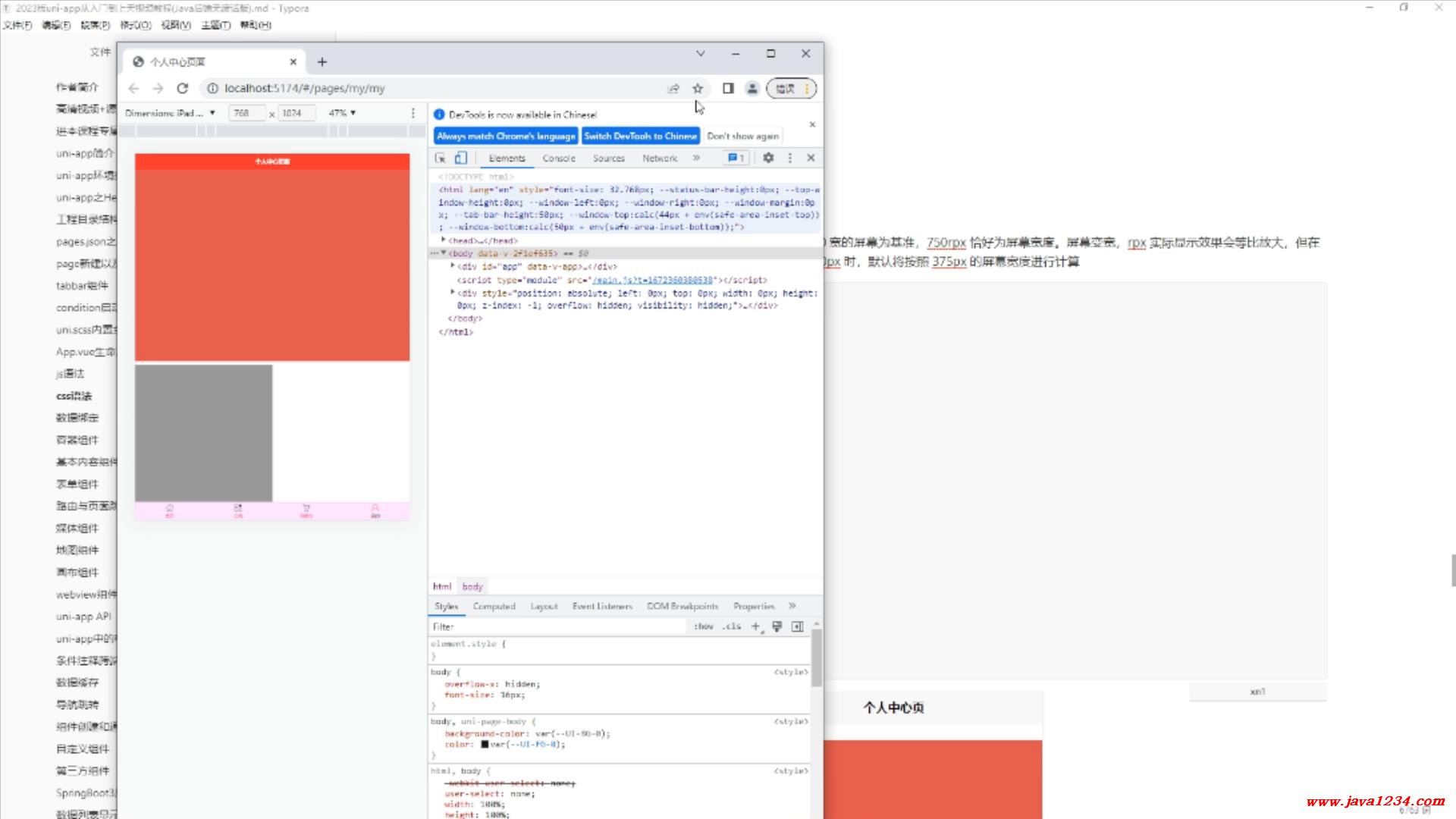
Task: Toggle the device toolbar icon
Action: [460, 158]
